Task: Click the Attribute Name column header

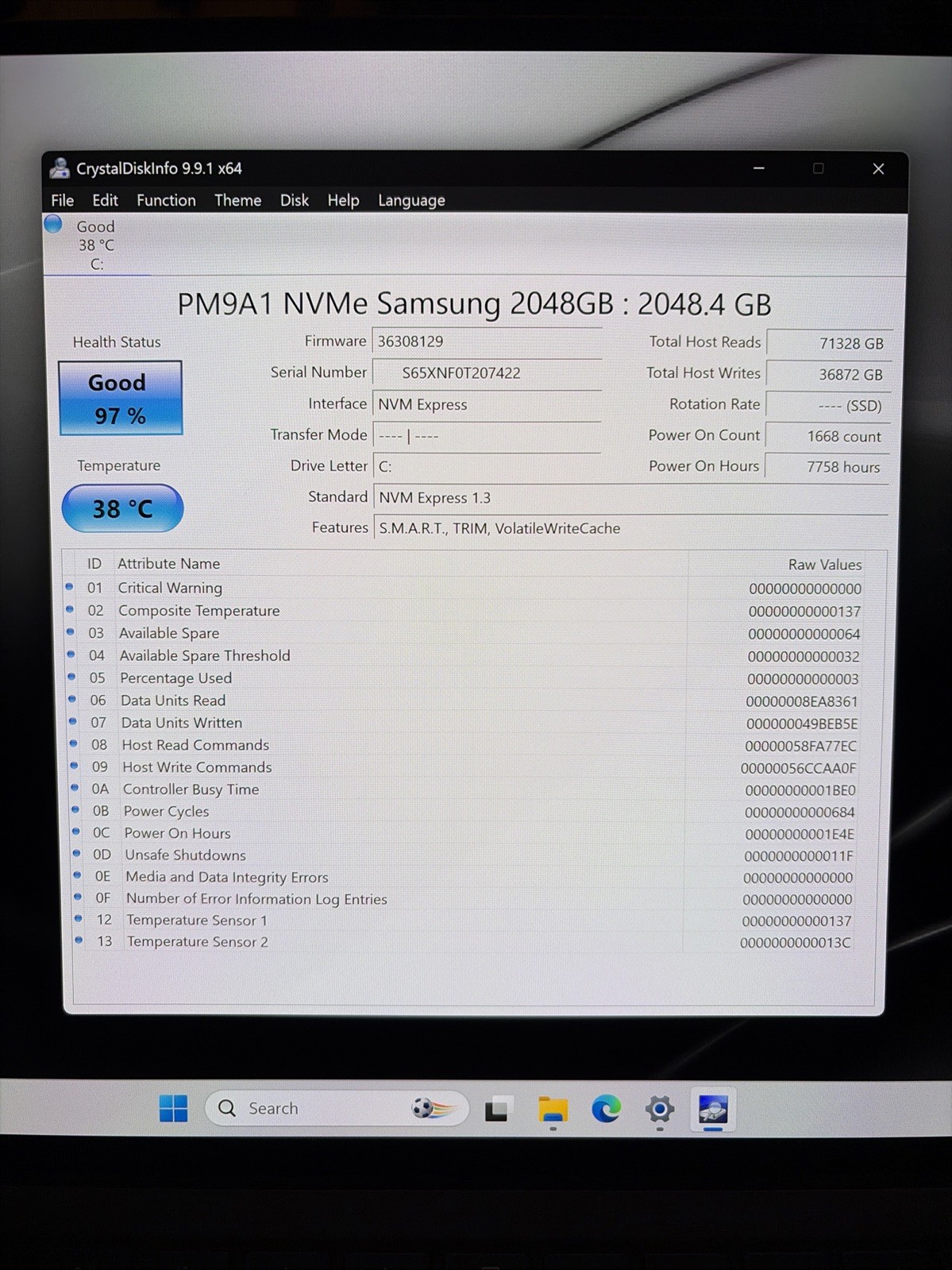Action: (x=169, y=563)
